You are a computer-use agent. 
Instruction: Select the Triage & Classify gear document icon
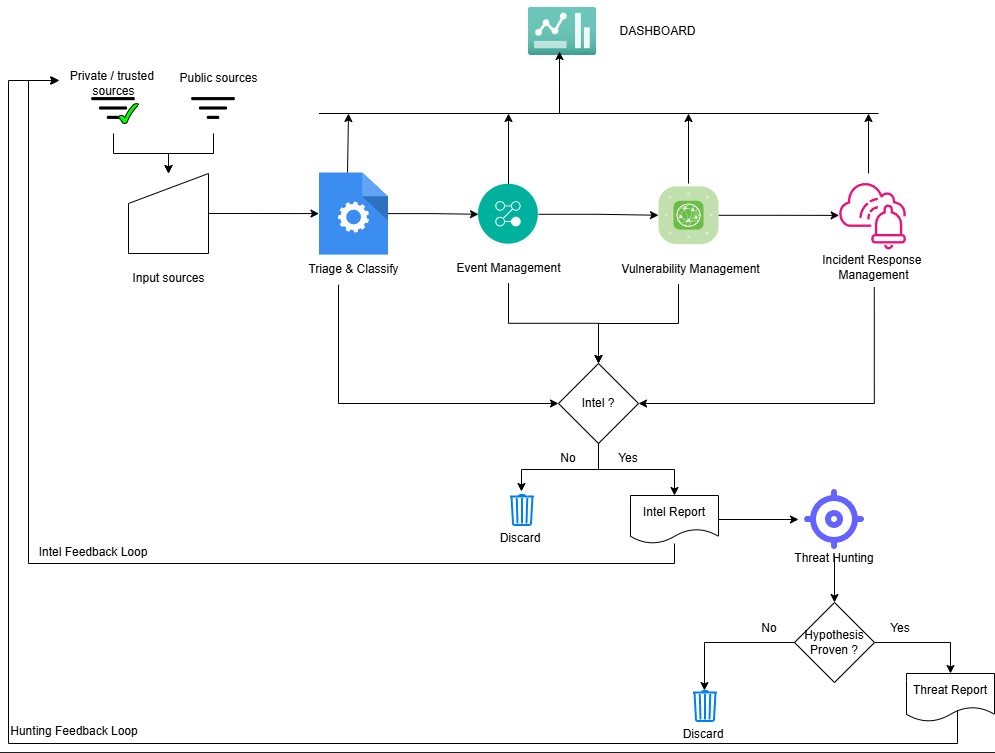click(x=353, y=214)
